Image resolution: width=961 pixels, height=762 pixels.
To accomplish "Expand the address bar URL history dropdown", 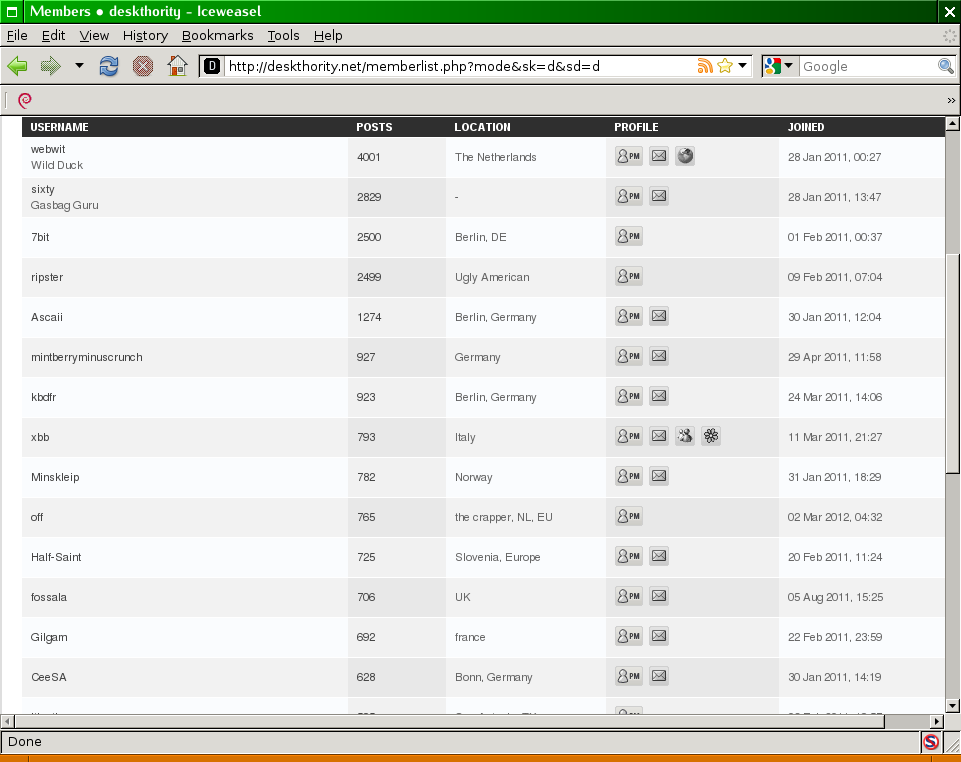I will [x=743, y=66].
